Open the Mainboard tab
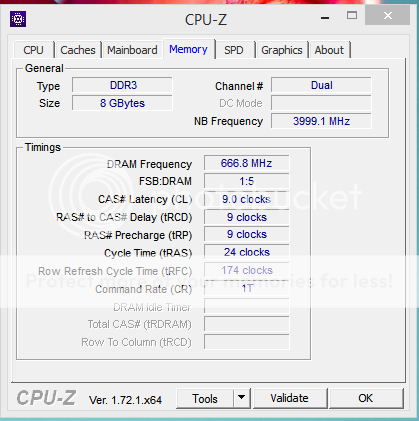The image size is (419, 421). coord(132,50)
